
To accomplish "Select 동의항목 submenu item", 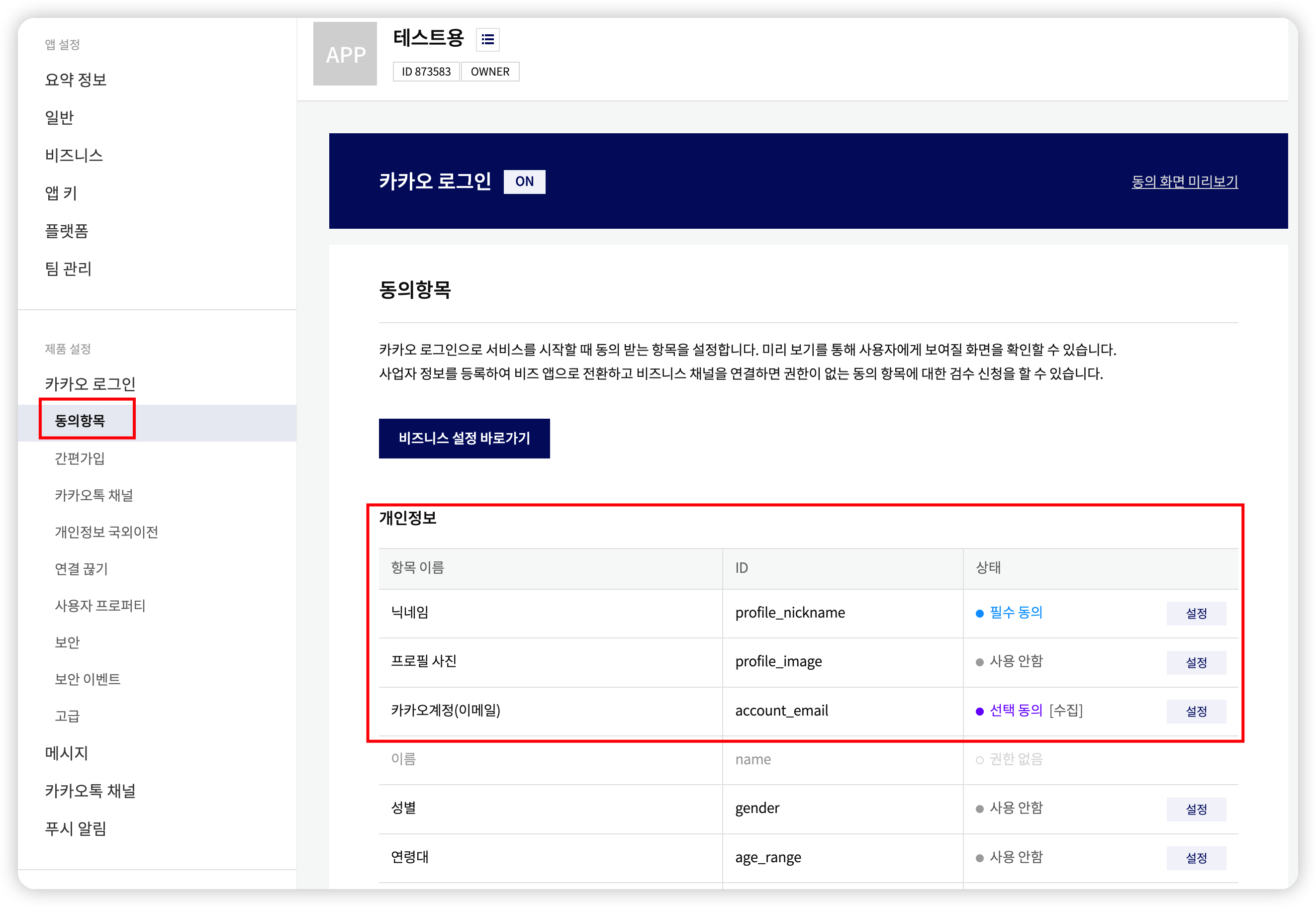I will (x=80, y=420).
